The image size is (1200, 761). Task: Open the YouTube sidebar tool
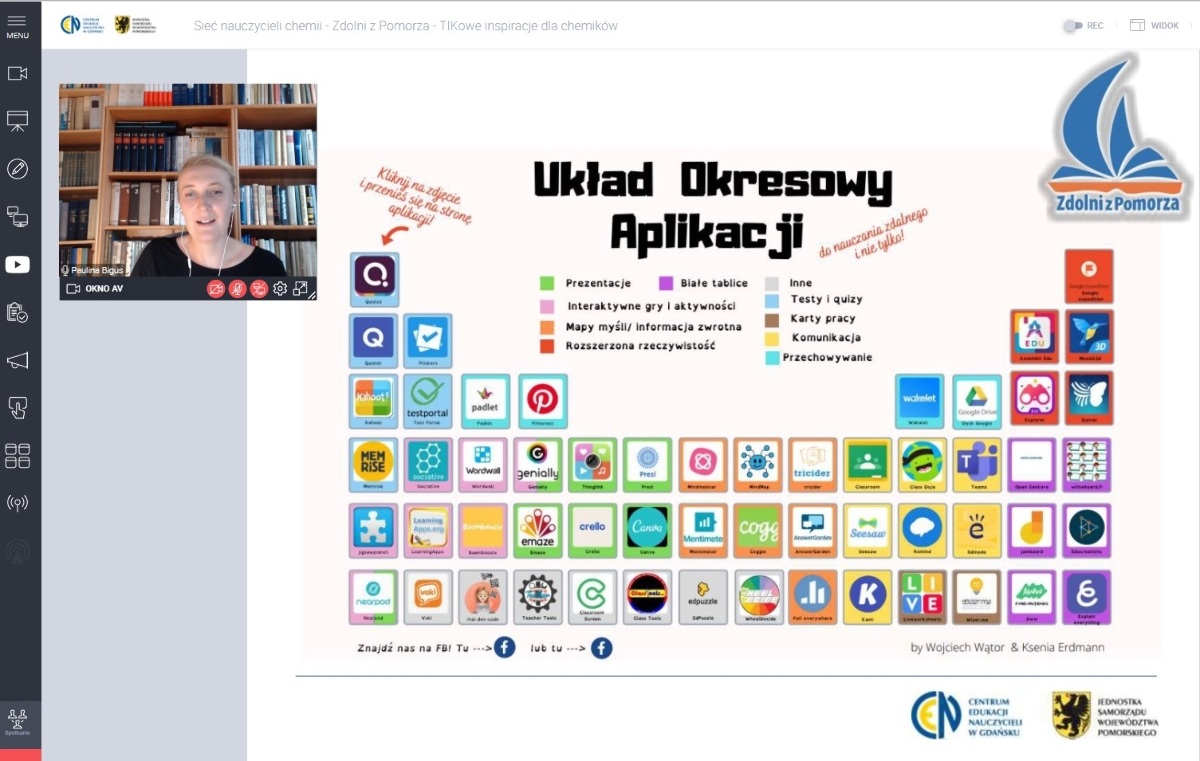click(x=17, y=264)
